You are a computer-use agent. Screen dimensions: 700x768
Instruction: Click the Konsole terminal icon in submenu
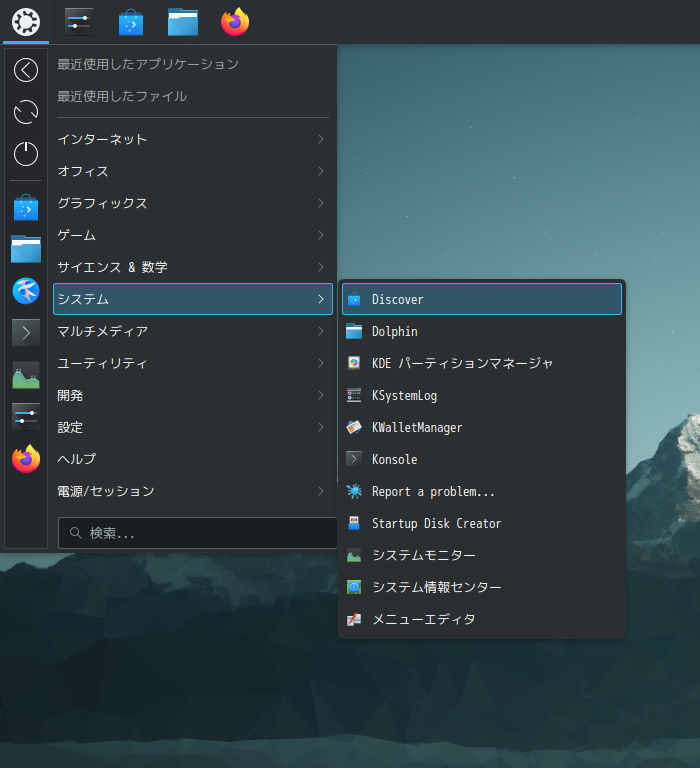(x=354, y=459)
